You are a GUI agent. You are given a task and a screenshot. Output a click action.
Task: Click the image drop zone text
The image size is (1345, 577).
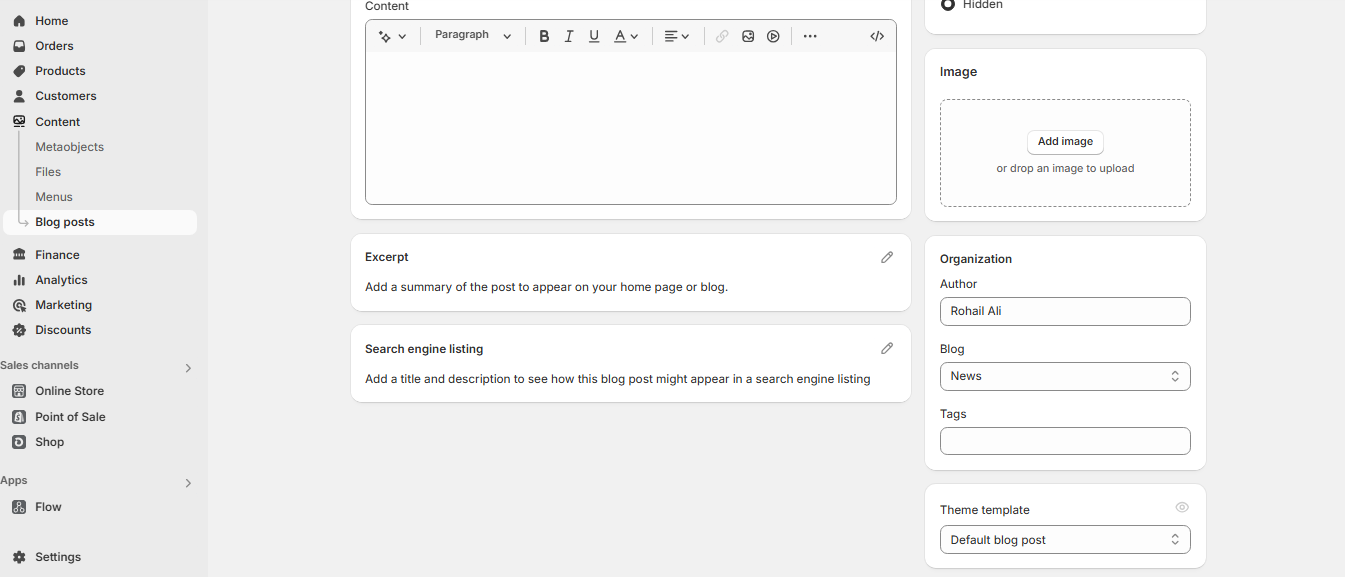tap(1065, 169)
